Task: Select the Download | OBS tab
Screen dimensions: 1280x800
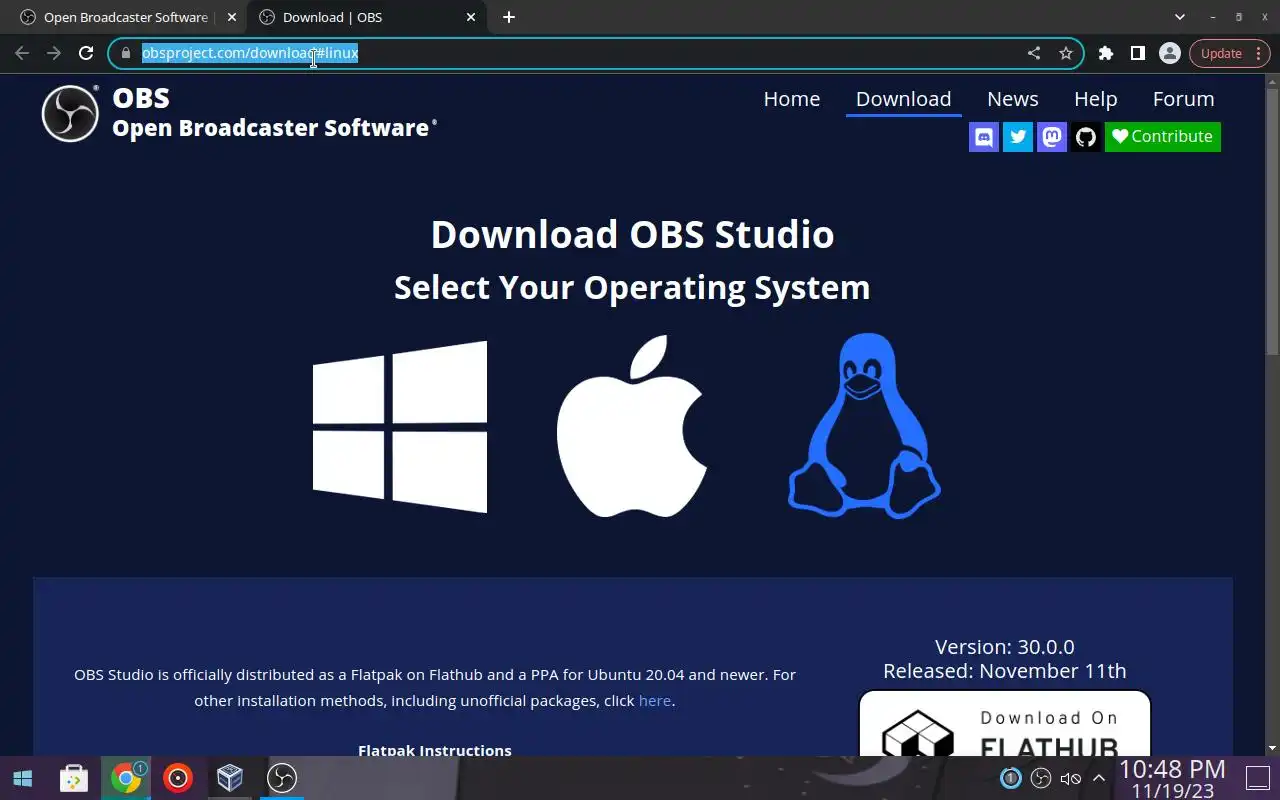Action: click(x=368, y=17)
